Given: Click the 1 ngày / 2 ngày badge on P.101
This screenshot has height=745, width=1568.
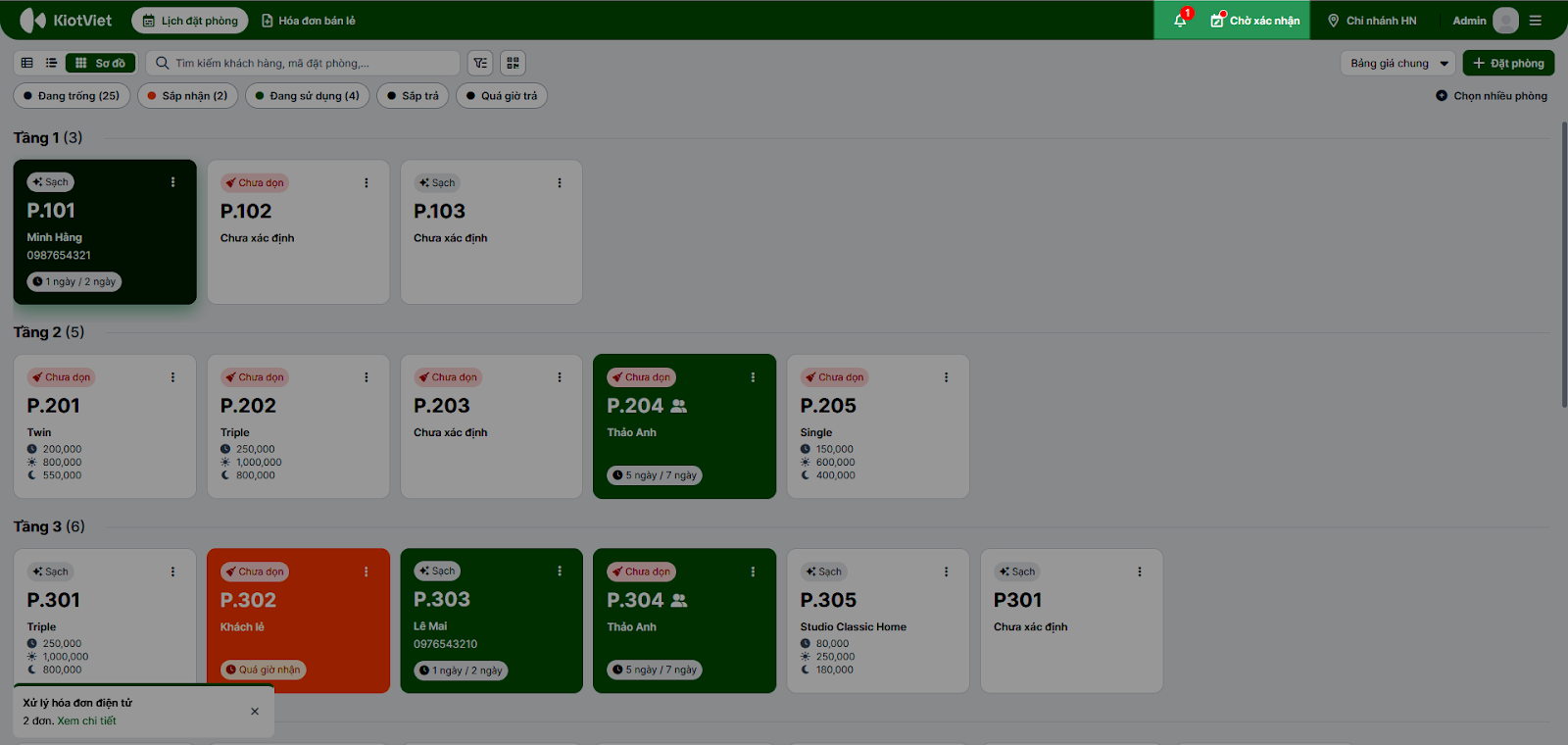Looking at the screenshot, I should click(x=74, y=281).
